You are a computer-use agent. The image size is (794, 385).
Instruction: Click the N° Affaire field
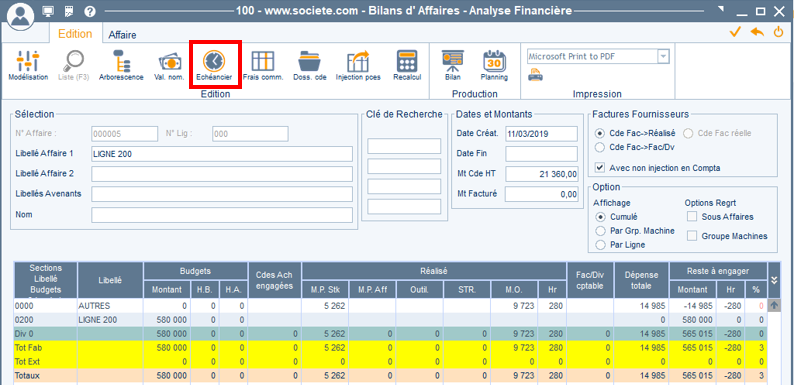125,134
